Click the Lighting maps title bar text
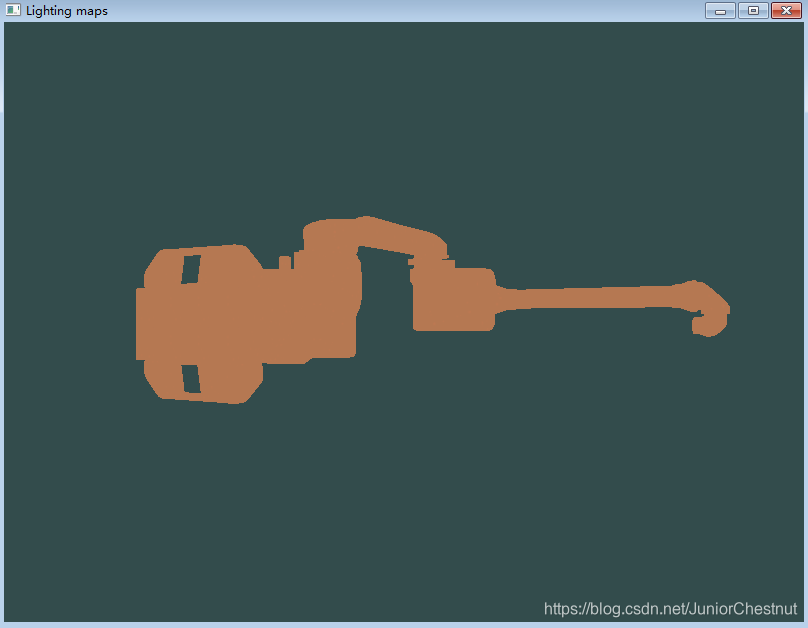Screen dimensions: 808x628 (66, 11)
